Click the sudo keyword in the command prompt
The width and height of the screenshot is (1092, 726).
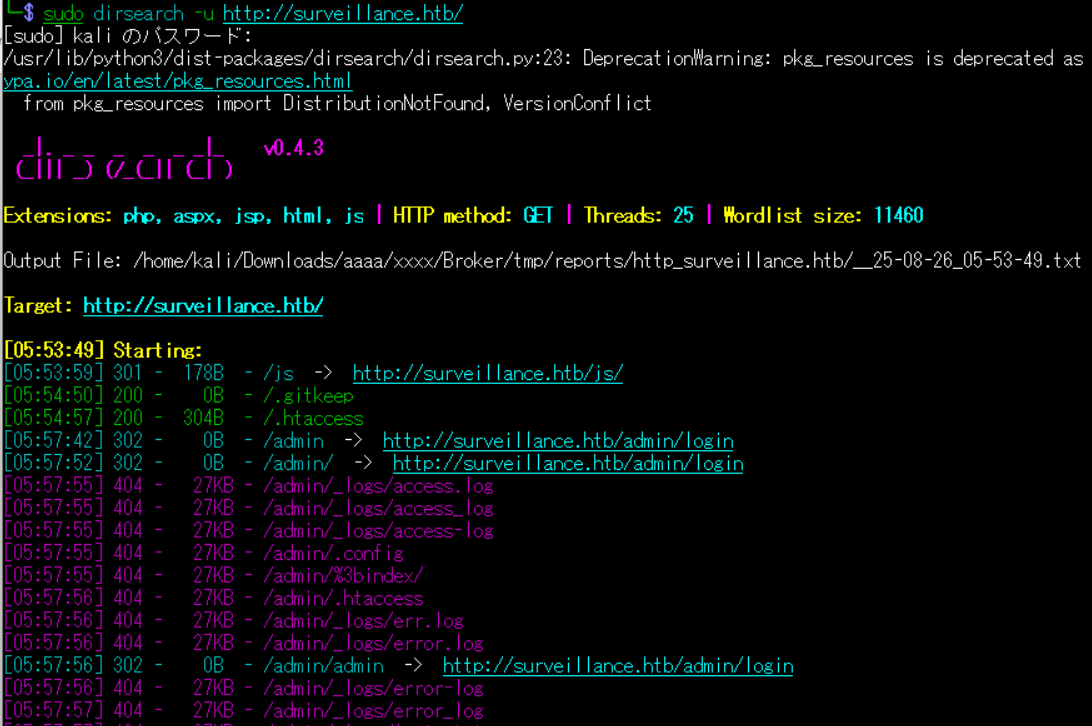(x=63, y=13)
